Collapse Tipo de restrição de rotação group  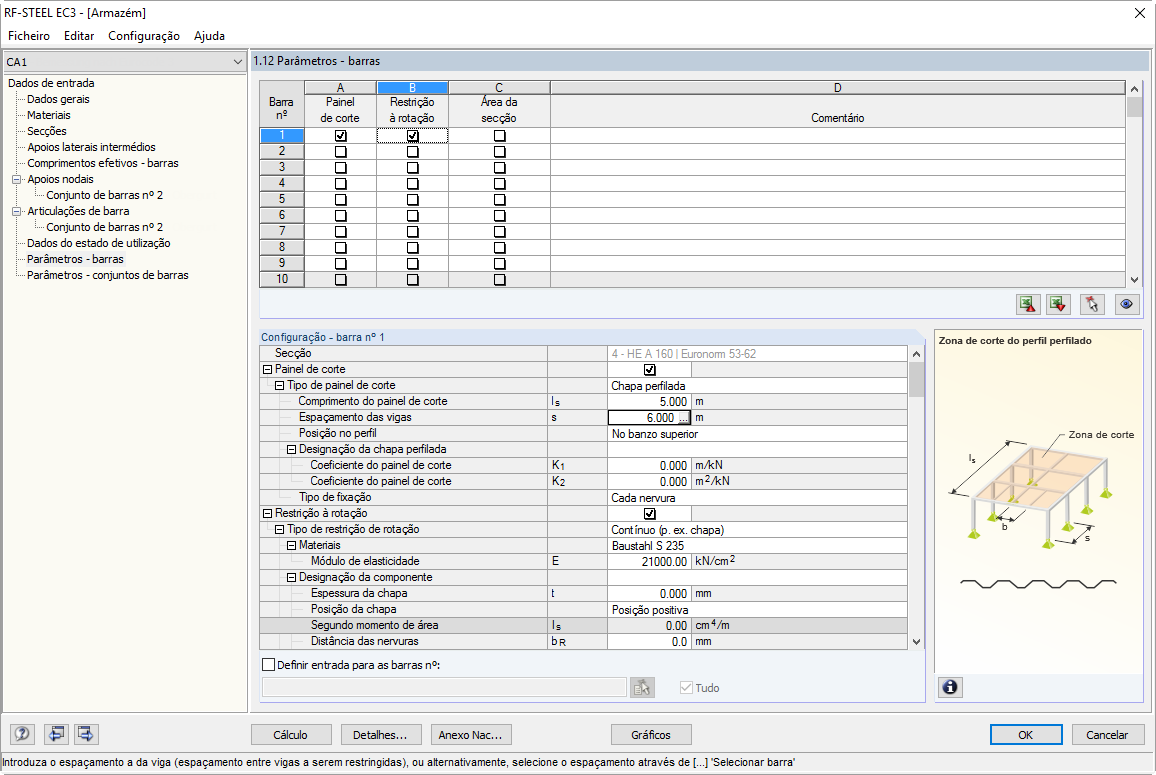[279, 529]
